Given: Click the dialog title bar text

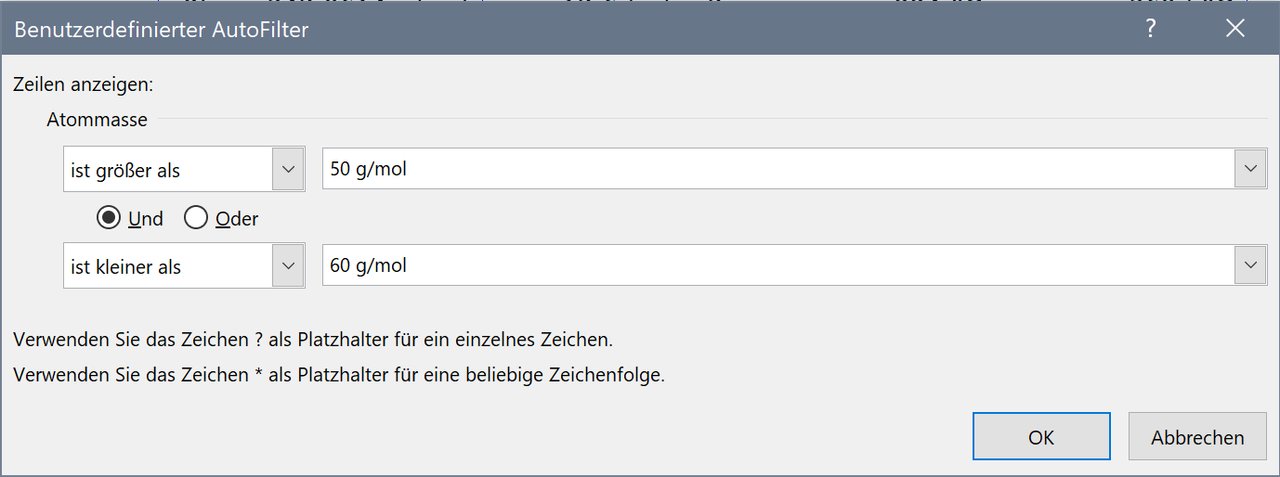Looking at the screenshot, I should 161,30.
